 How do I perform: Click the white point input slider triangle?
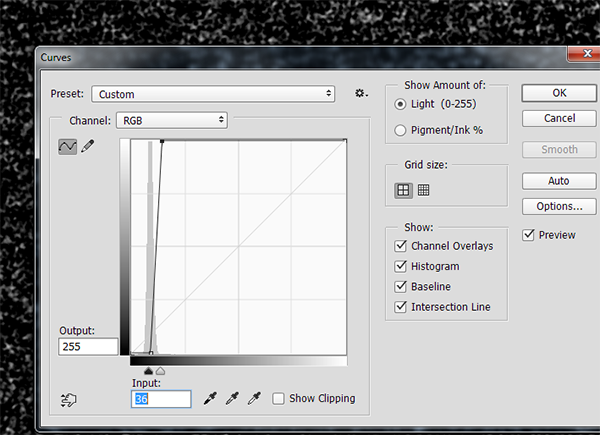click(160, 371)
